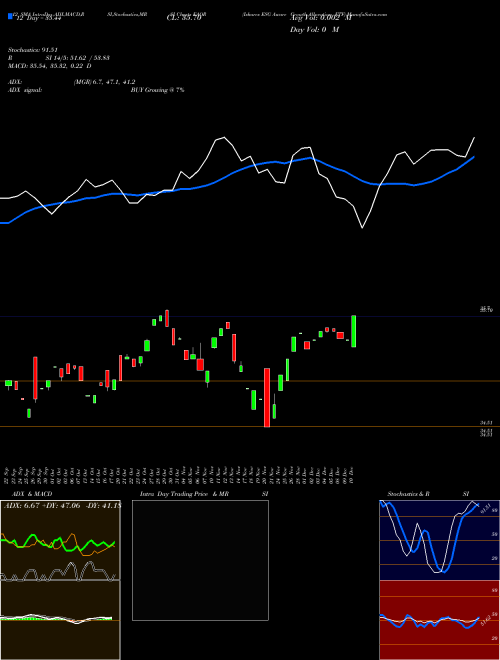Open the MunafaSutra.com link in the header
The height and width of the screenshot is (660, 500).
pyautogui.click(x=368, y=14)
